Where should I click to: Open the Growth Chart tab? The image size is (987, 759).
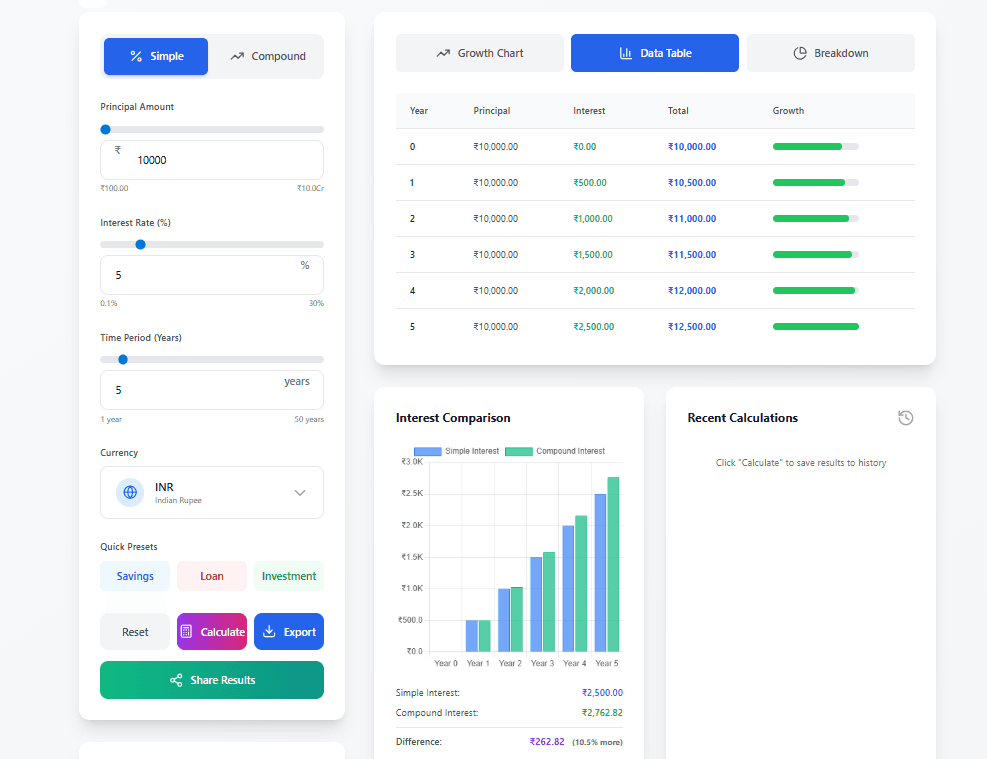(x=480, y=52)
